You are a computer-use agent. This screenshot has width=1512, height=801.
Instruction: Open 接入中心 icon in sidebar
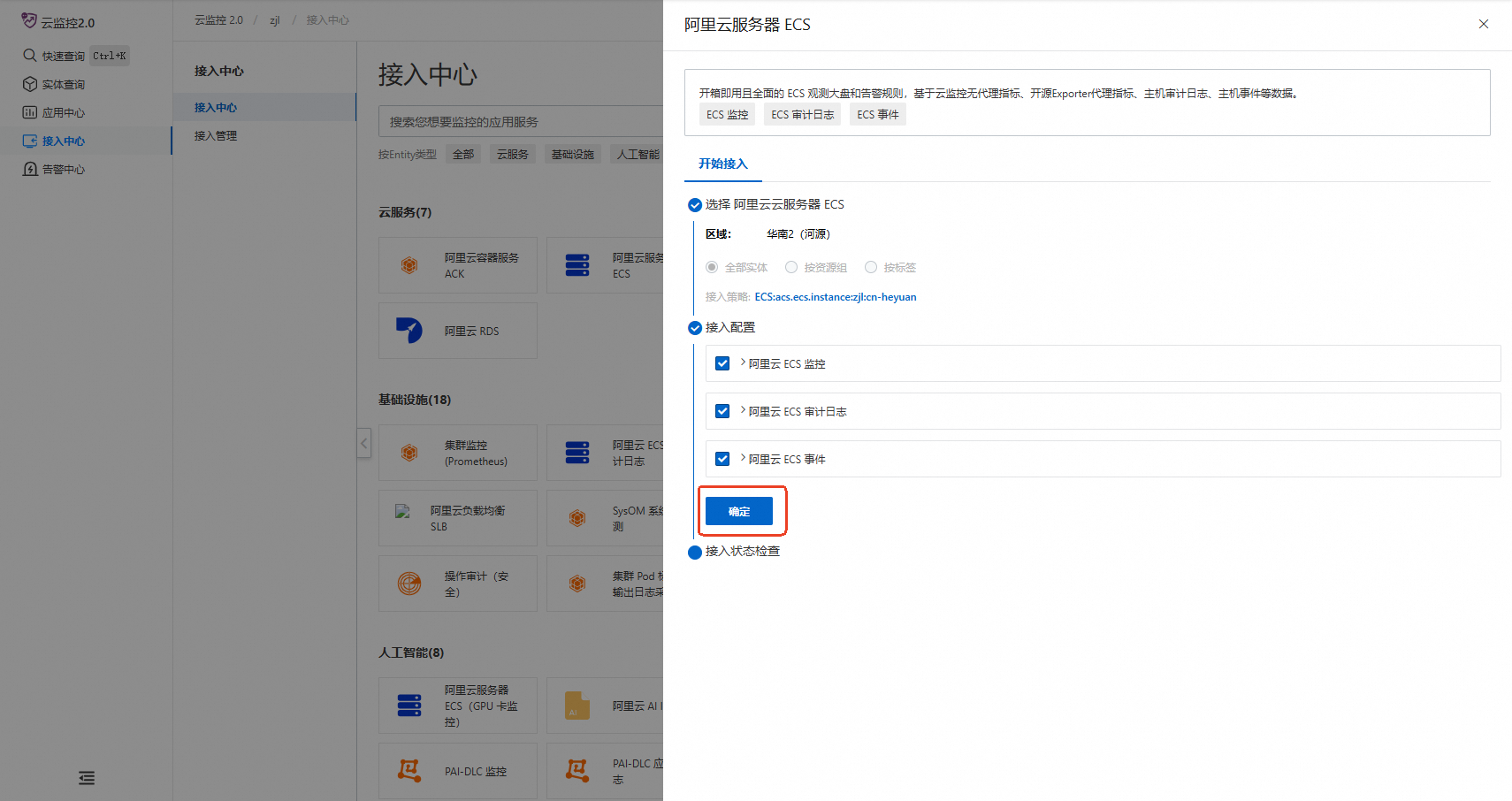tap(30, 141)
